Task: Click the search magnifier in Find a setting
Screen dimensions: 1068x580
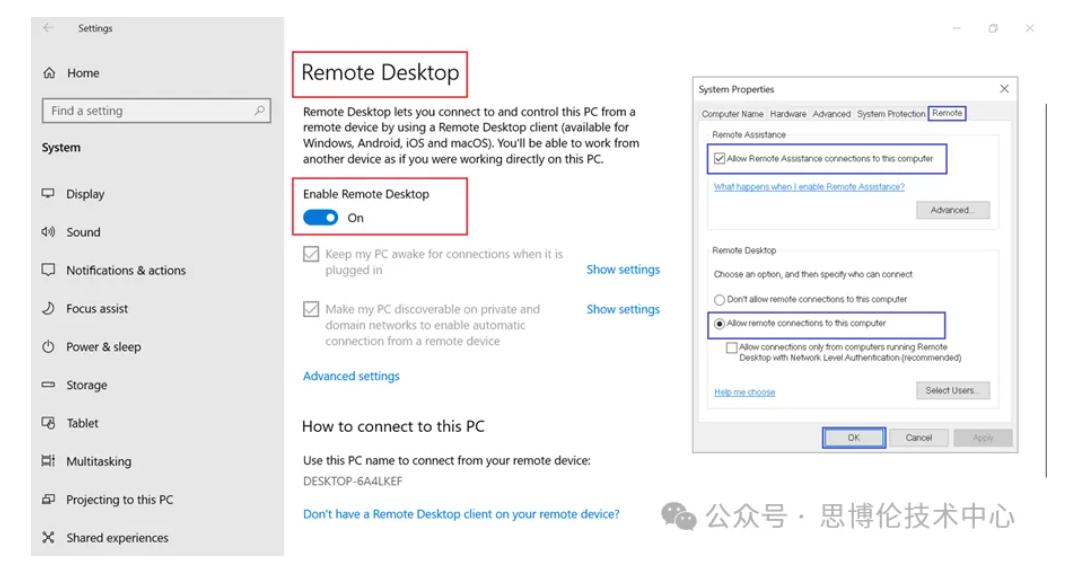Action: point(259,111)
